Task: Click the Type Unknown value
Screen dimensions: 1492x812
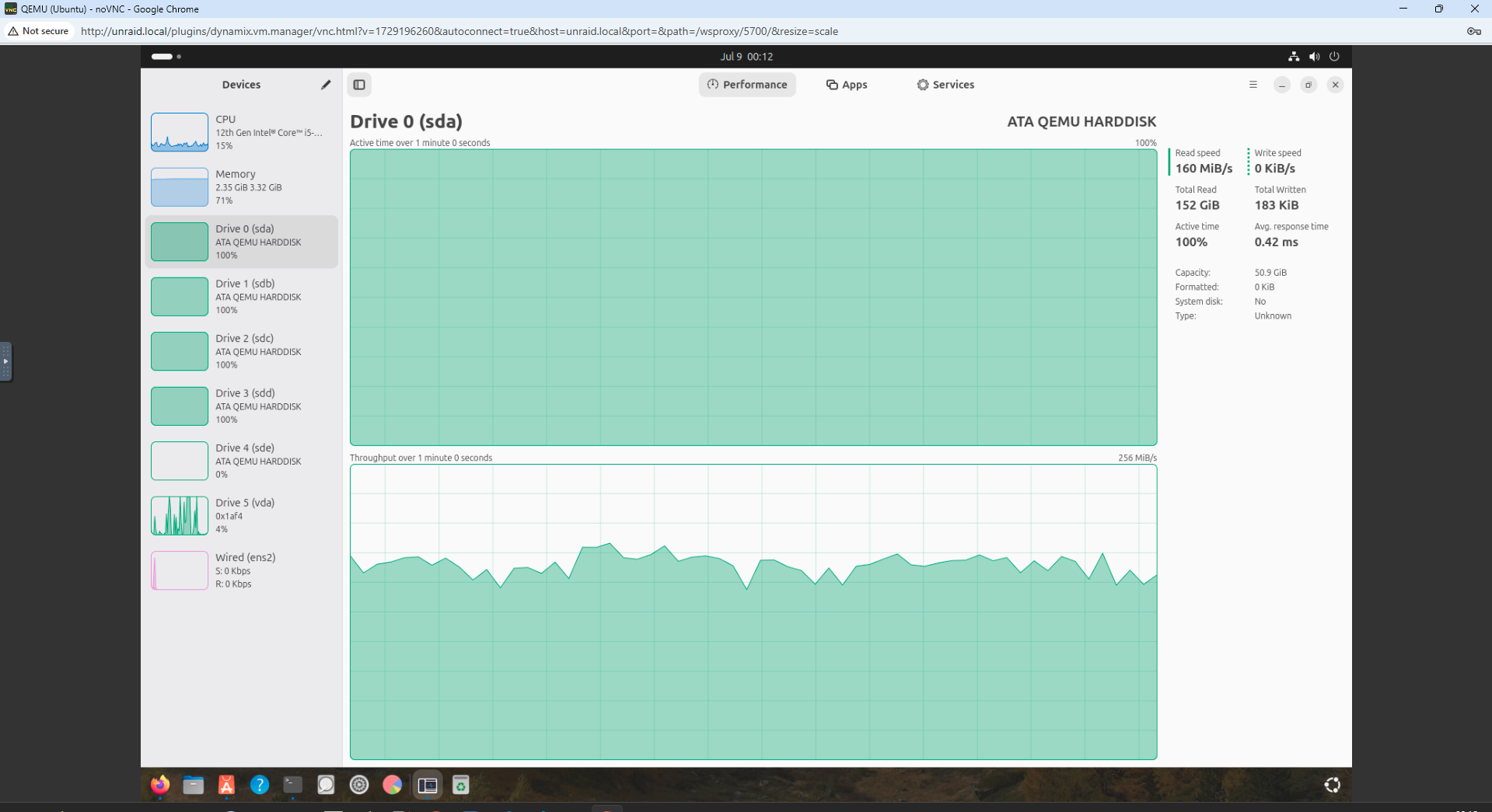Action: coord(1273,316)
